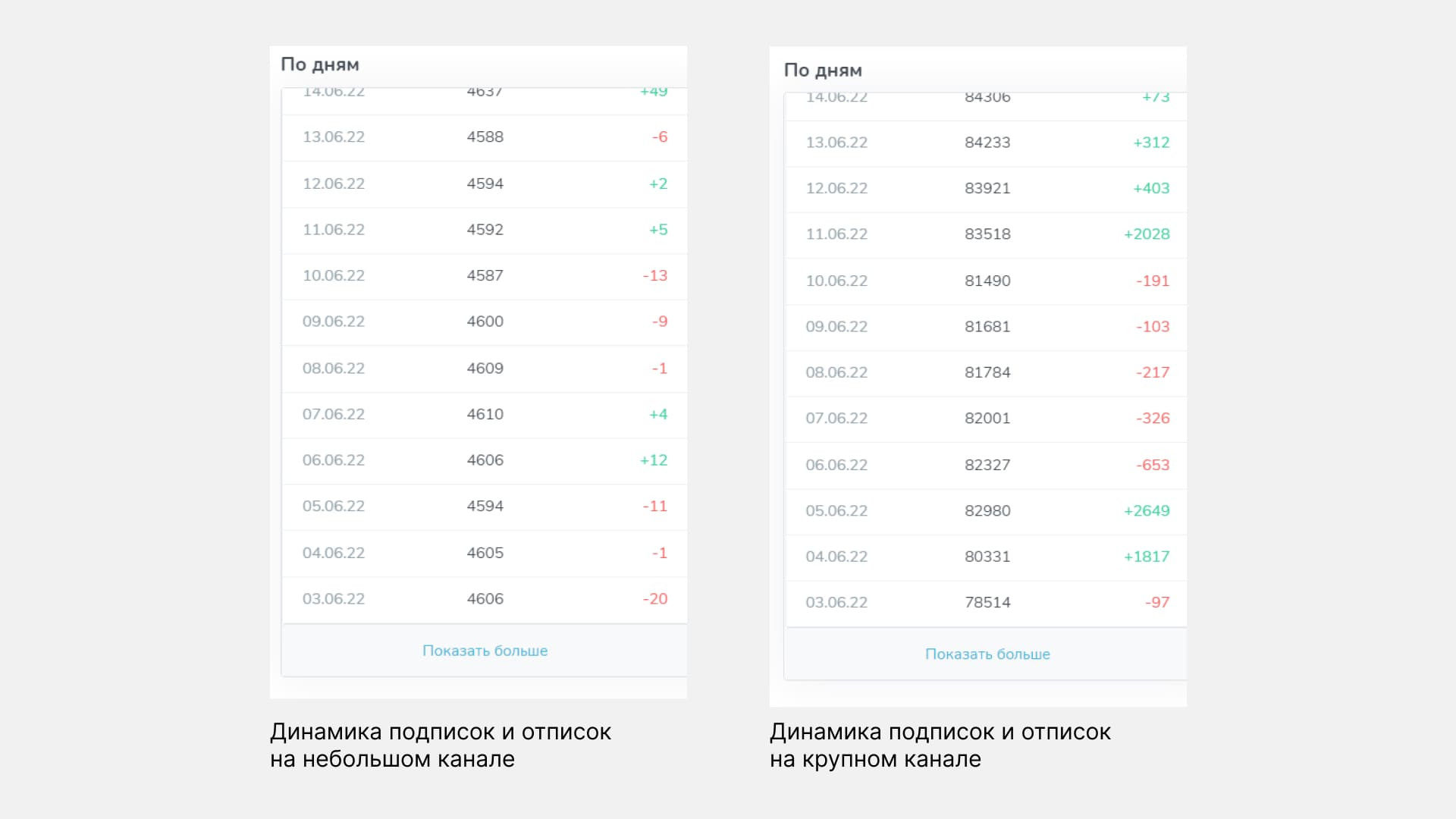Click the subscriber count 4637 for 14.06.22
The image size is (1456, 819).
[483, 90]
